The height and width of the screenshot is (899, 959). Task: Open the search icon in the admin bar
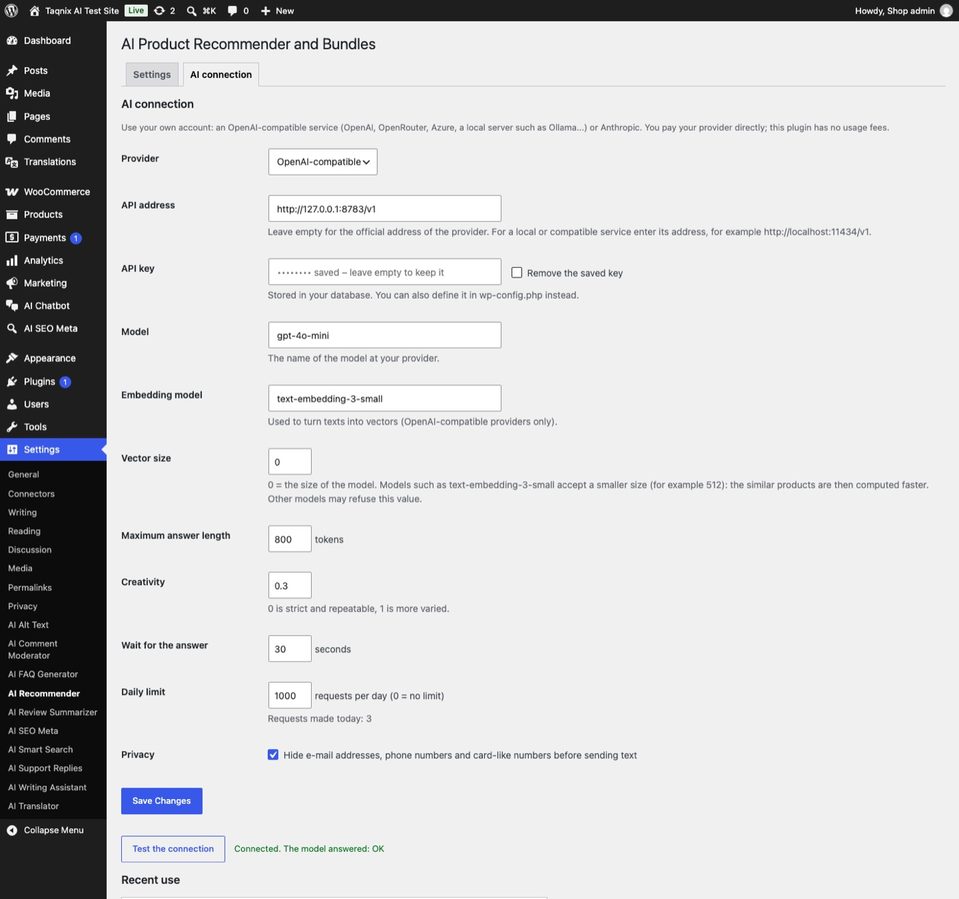tap(191, 10)
